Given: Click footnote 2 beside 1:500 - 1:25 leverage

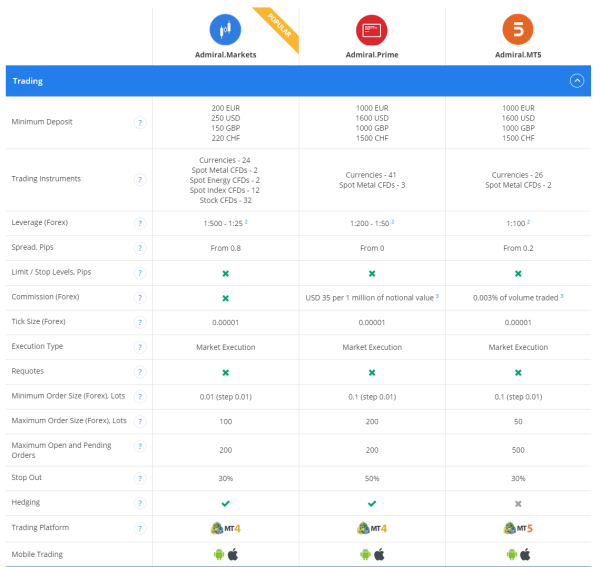Looking at the screenshot, I should coord(246,222).
